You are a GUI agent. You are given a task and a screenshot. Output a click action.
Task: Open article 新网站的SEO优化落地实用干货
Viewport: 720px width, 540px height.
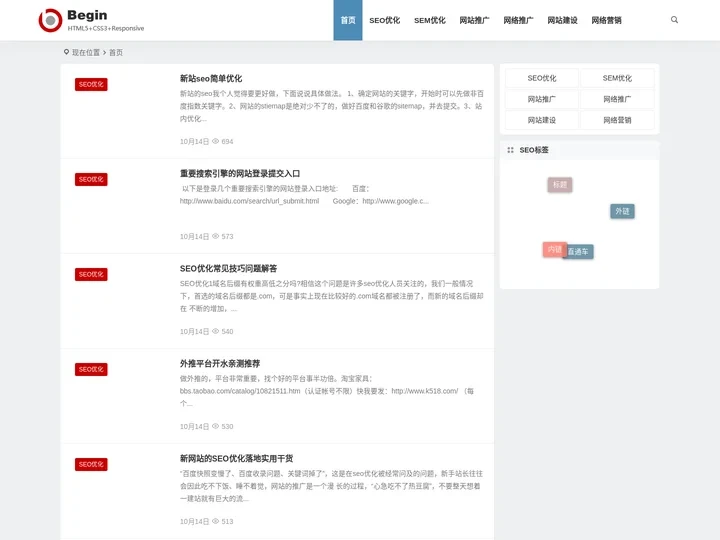[x=236, y=458]
